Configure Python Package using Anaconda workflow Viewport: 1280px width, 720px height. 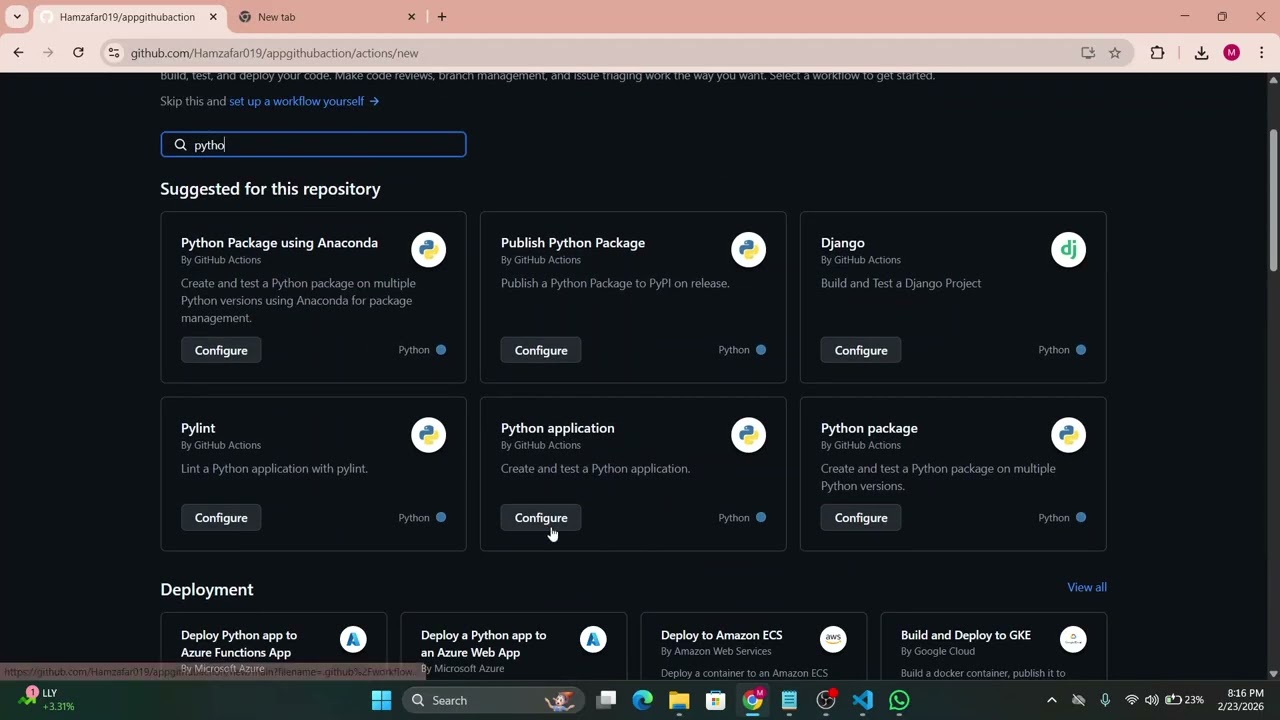221,350
